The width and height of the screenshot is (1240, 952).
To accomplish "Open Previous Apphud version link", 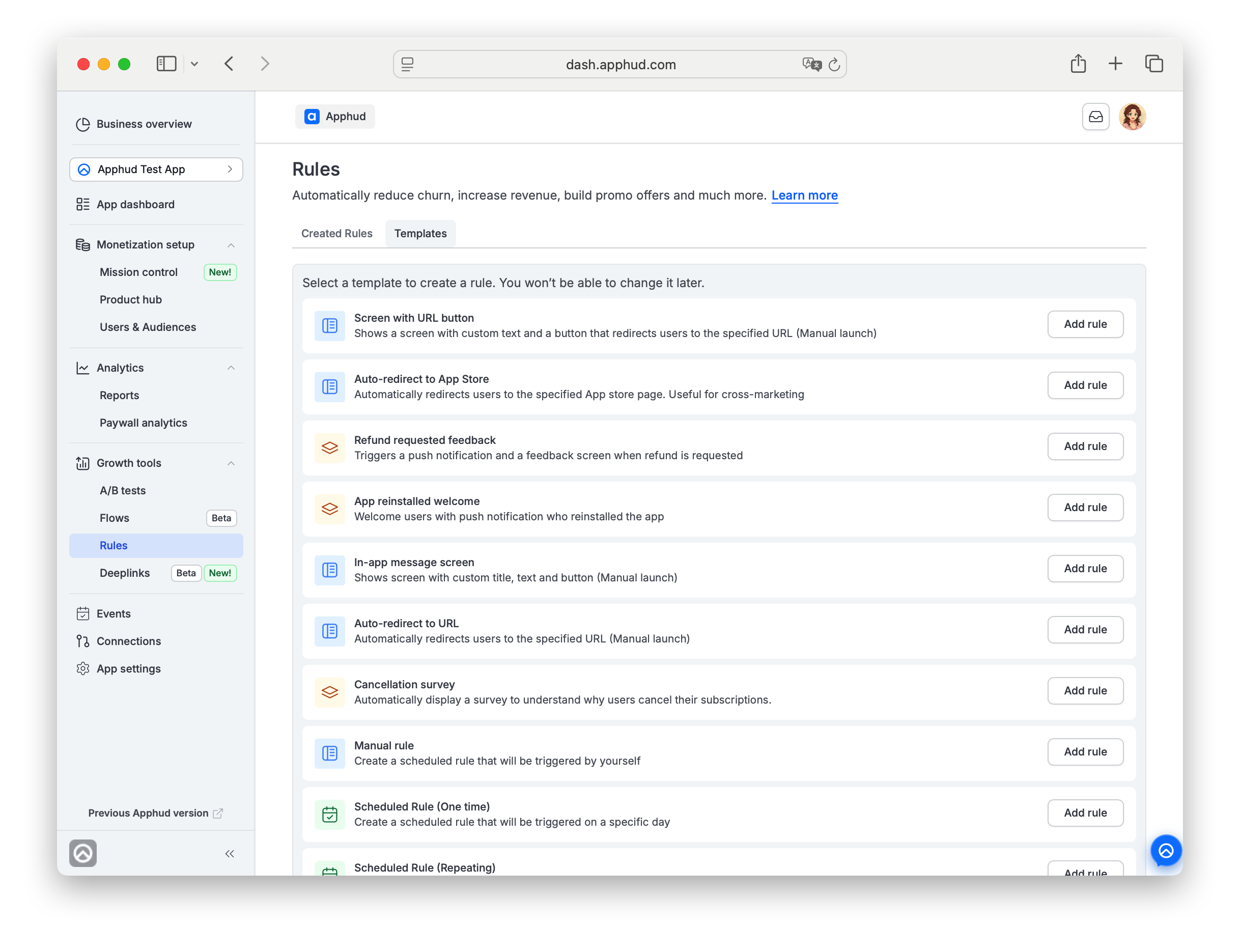I will pyautogui.click(x=155, y=813).
